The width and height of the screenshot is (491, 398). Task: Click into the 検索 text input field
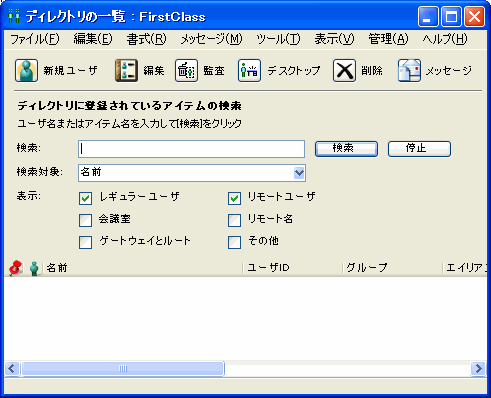(191, 149)
